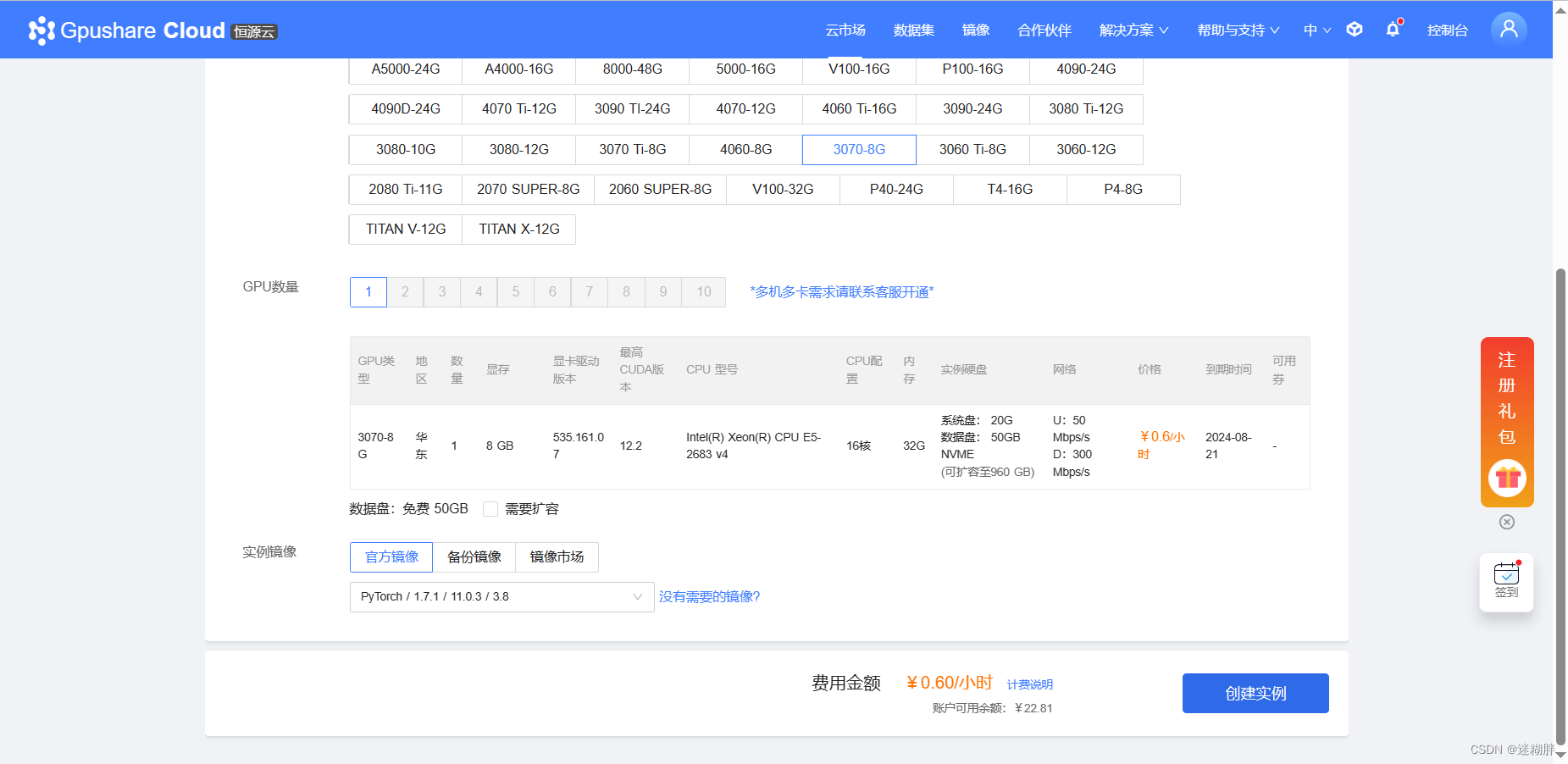Go to the 云市场 menu
Viewport: 1568px width, 764px height.
tap(845, 30)
